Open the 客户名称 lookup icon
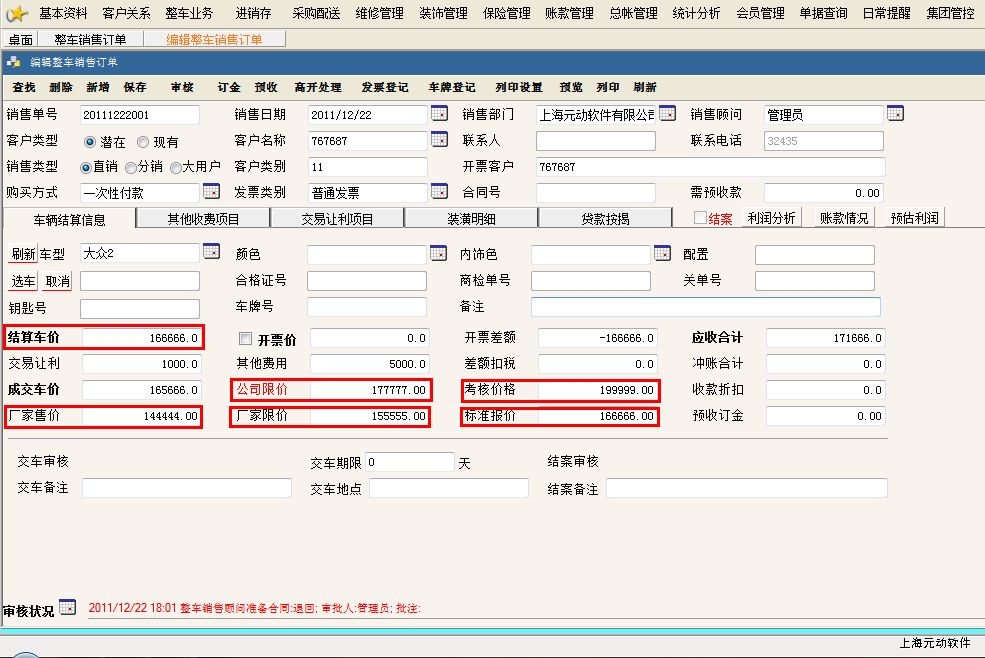 click(439, 140)
